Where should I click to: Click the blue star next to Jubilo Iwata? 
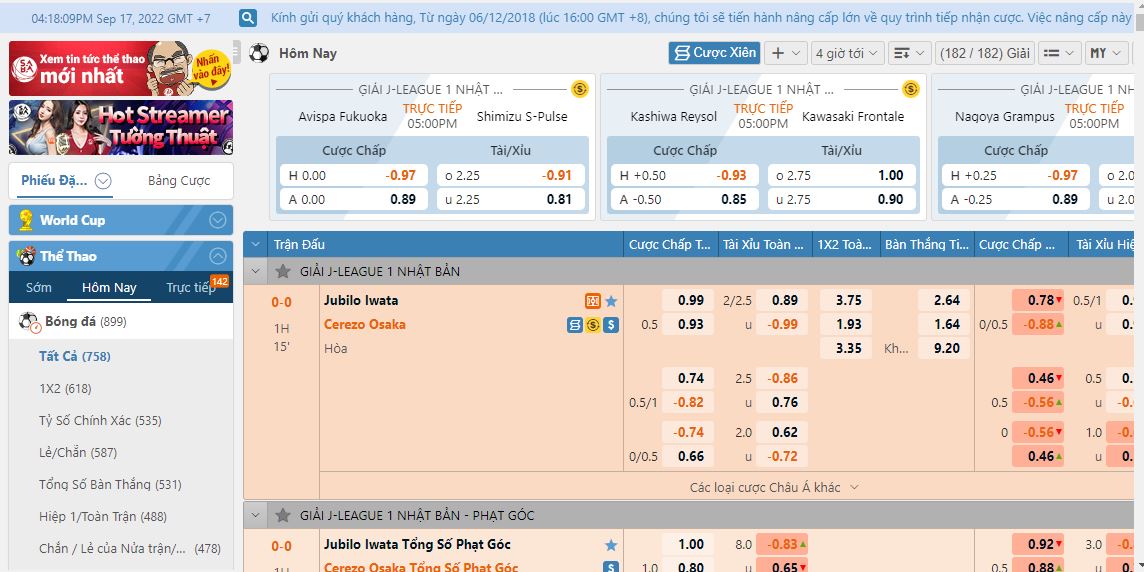(x=611, y=301)
